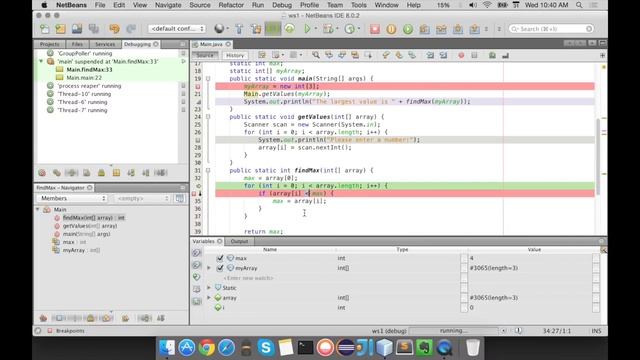Image resolution: width=640 pixels, height=360 pixels.
Task: Select the myArray field in Navigator
Action: pos(81,250)
